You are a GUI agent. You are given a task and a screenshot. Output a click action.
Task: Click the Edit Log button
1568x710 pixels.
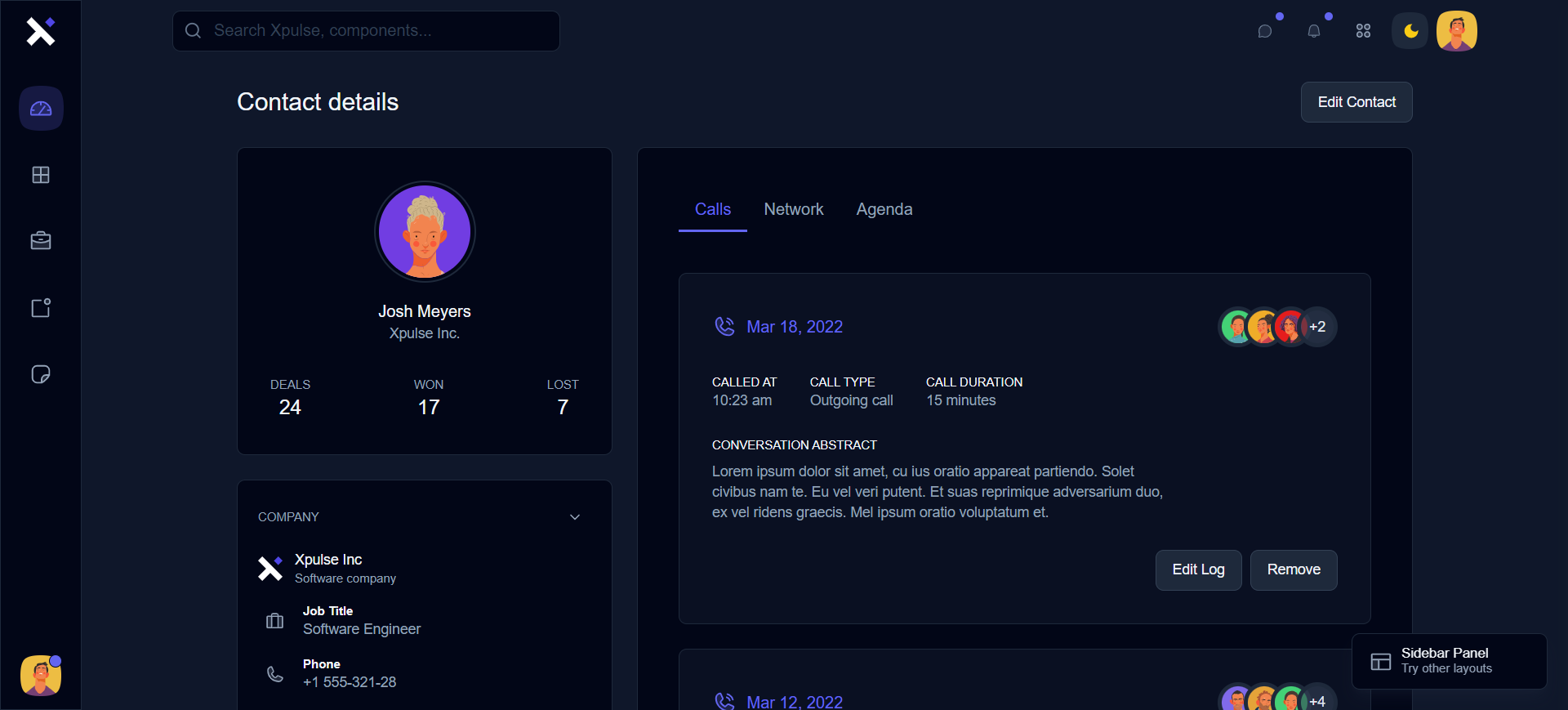click(1198, 569)
